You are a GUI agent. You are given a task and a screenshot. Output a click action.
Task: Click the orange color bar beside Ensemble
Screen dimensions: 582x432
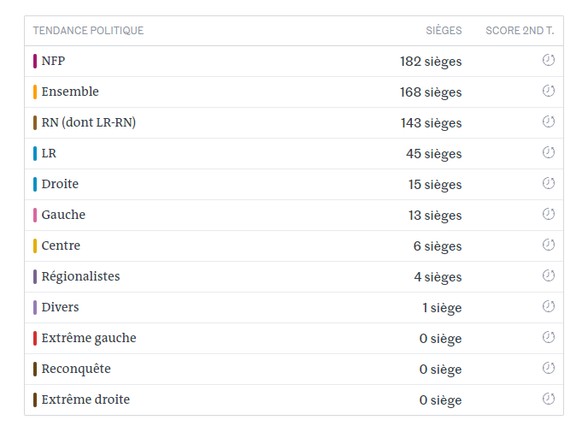(35, 92)
